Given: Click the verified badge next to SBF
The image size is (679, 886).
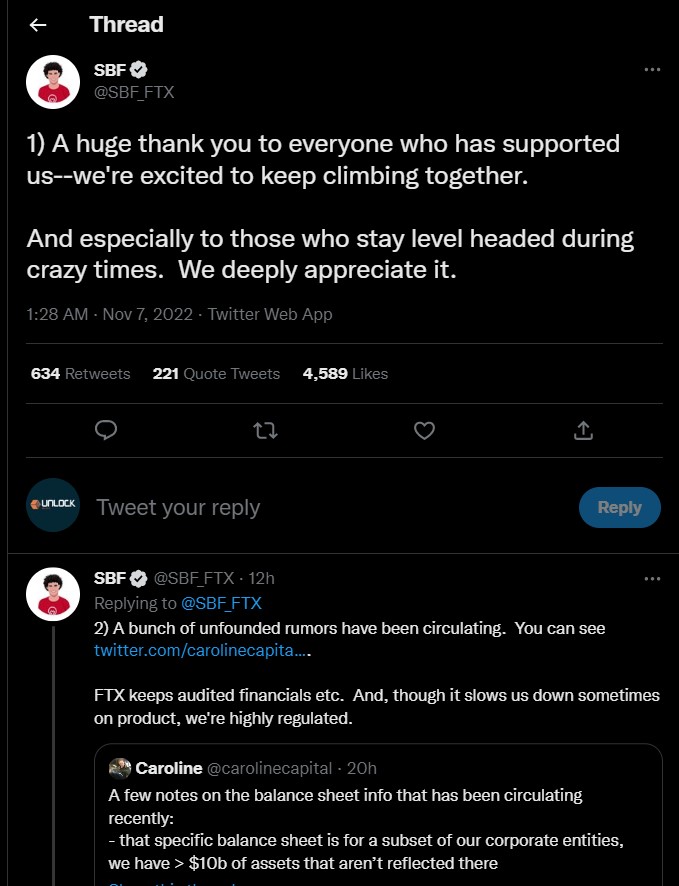Looking at the screenshot, I should tap(140, 70).
